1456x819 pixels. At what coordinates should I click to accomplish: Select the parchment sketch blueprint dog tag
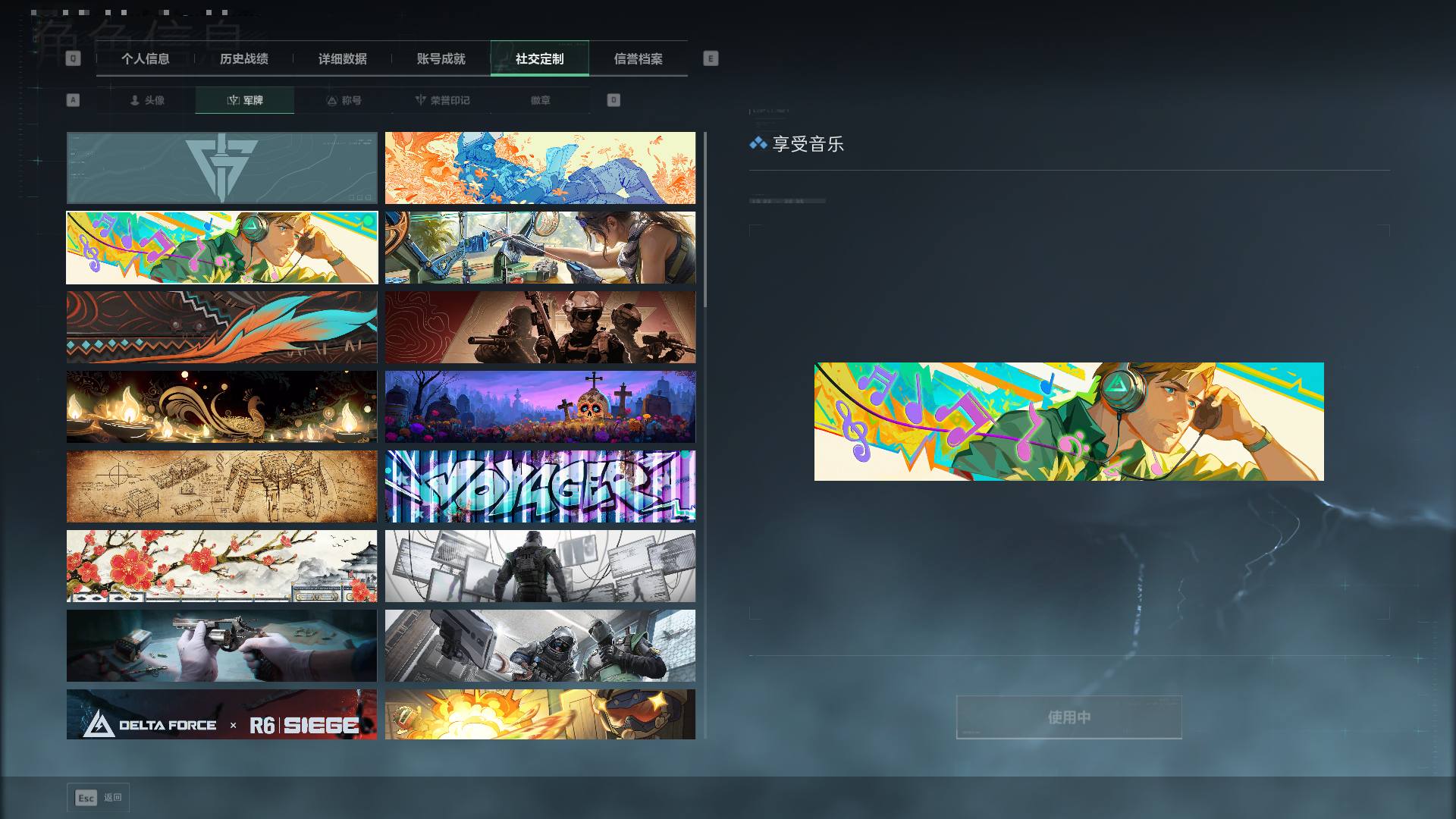(221, 487)
